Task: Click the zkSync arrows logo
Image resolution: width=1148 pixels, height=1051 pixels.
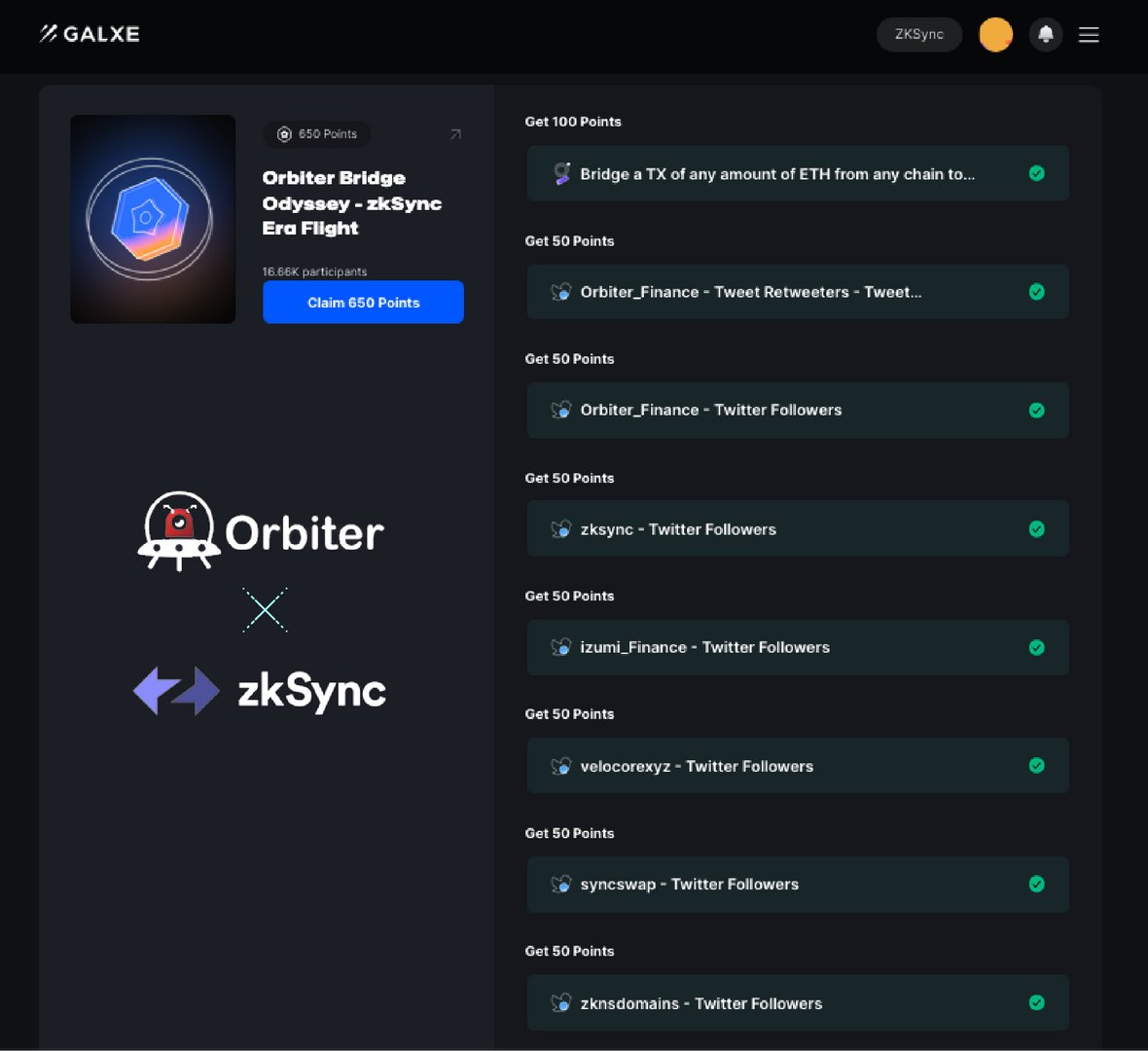Action: tap(176, 691)
